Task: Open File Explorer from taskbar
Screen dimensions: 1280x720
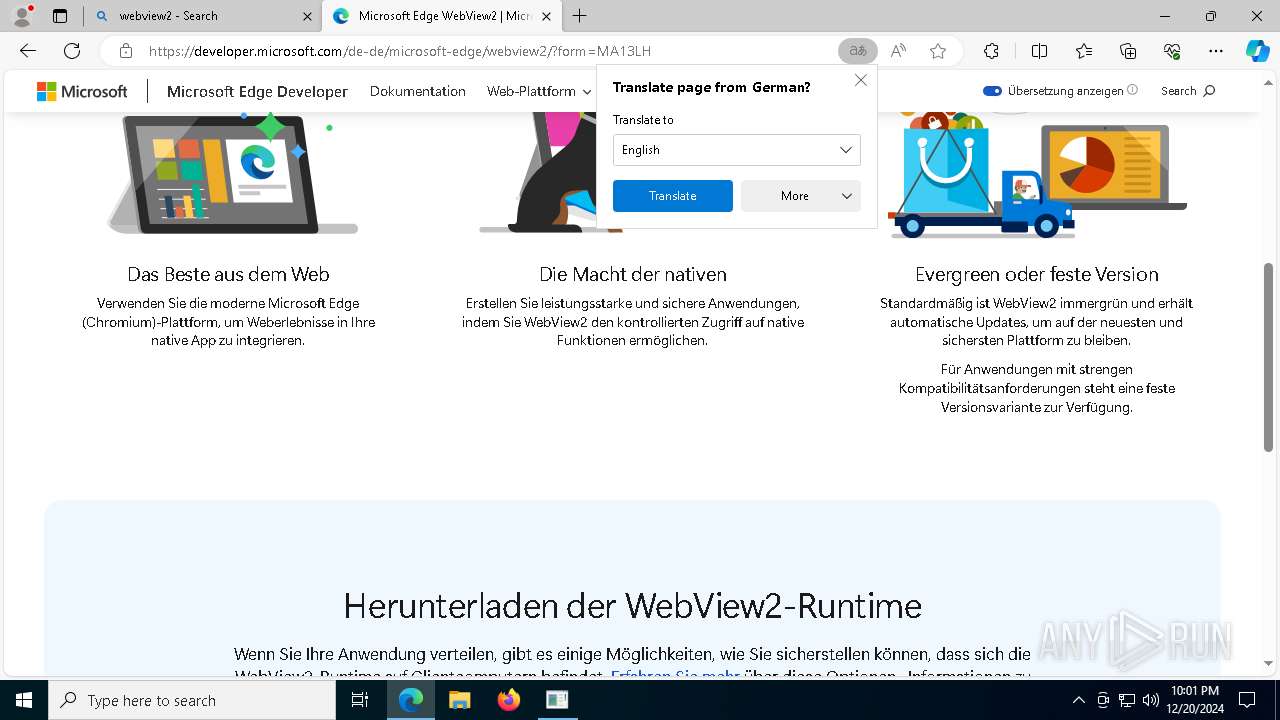Action: pyautogui.click(x=459, y=700)
